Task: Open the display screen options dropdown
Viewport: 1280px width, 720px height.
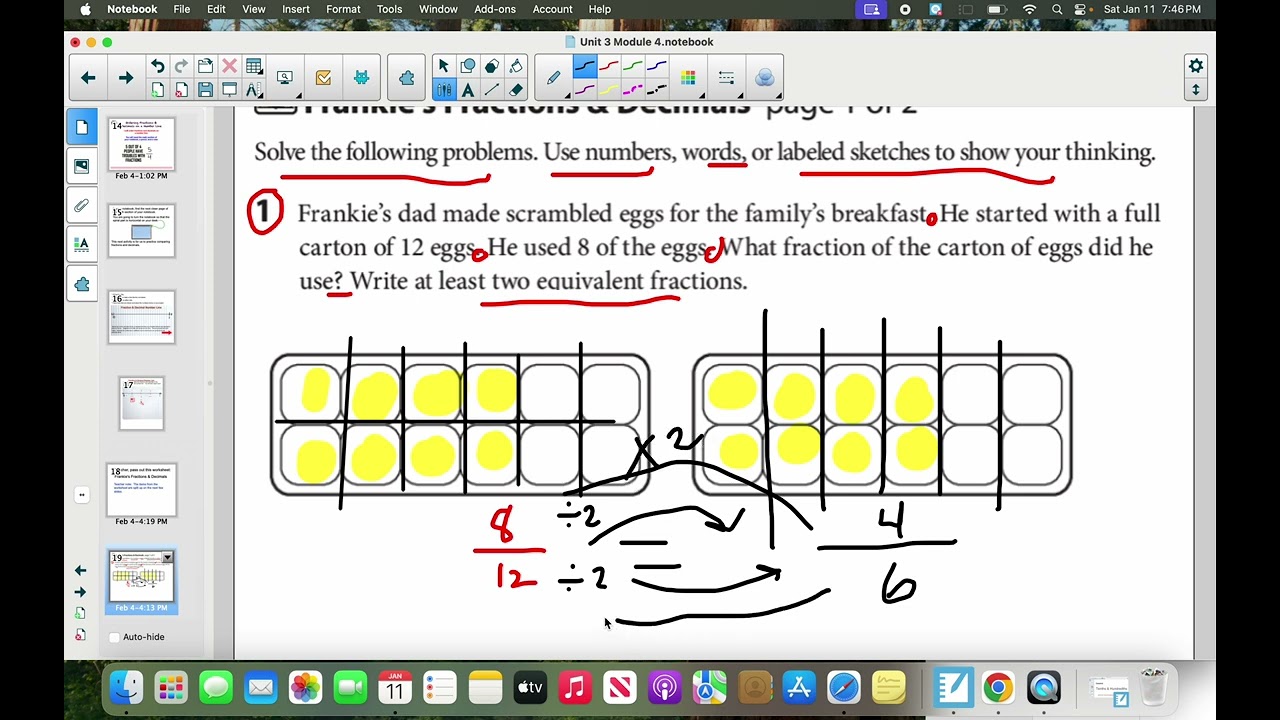Action: tap(285, 78)
